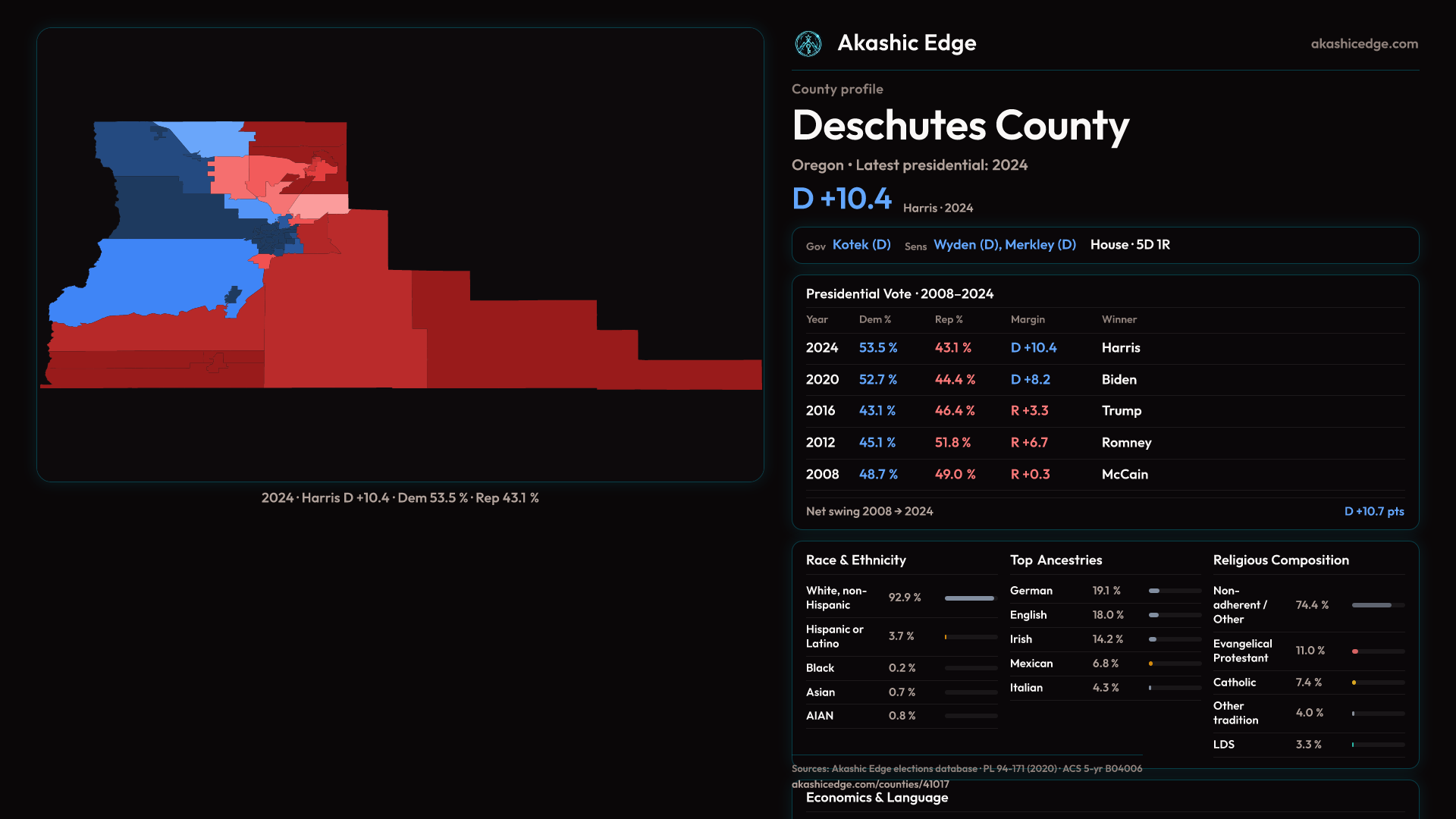
Task: Select the 2024 presidential vote row
Action: tap(1104, 348)
